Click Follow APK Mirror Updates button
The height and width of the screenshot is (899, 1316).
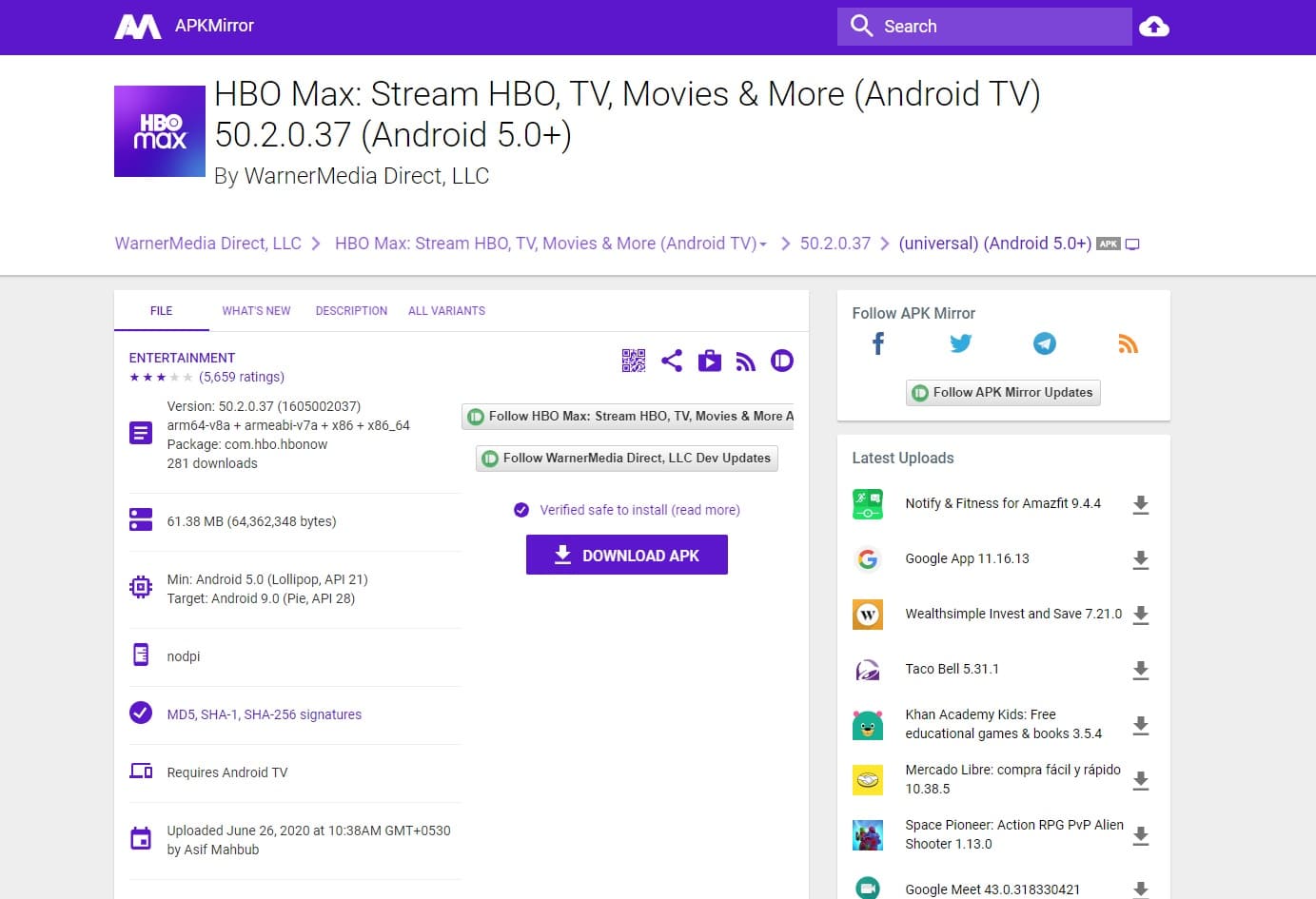click(x=1003, y=393)
